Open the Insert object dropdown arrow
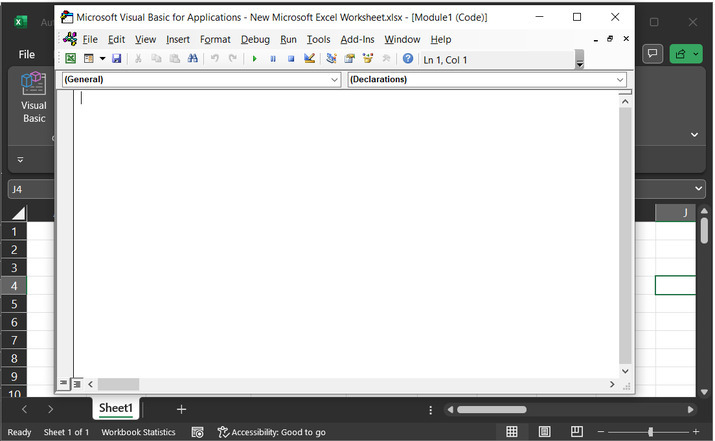The image size is (715, 441). [x=103, y=58]
